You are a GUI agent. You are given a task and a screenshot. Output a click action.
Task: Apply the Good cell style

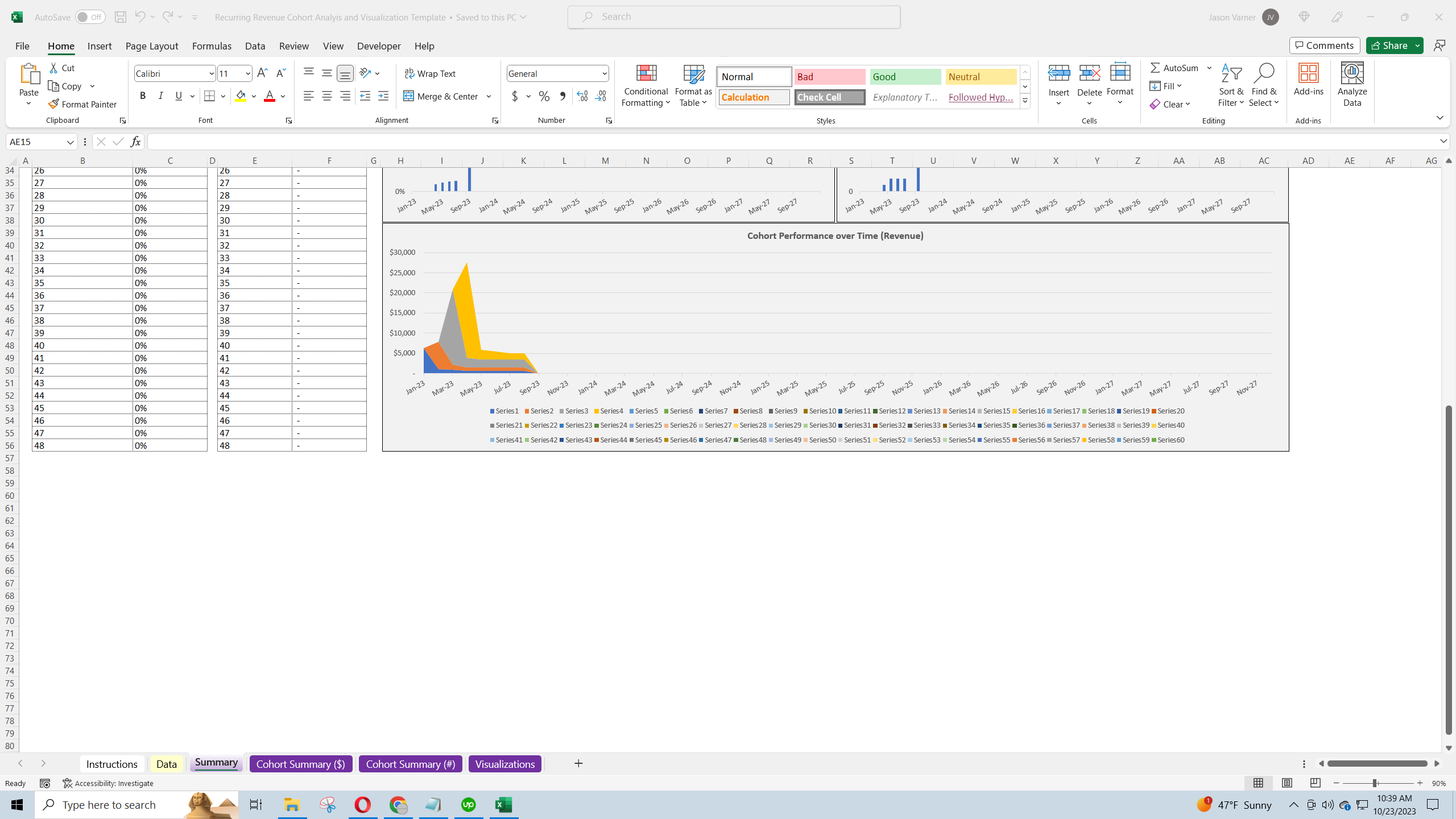click(x=904, y=76)
